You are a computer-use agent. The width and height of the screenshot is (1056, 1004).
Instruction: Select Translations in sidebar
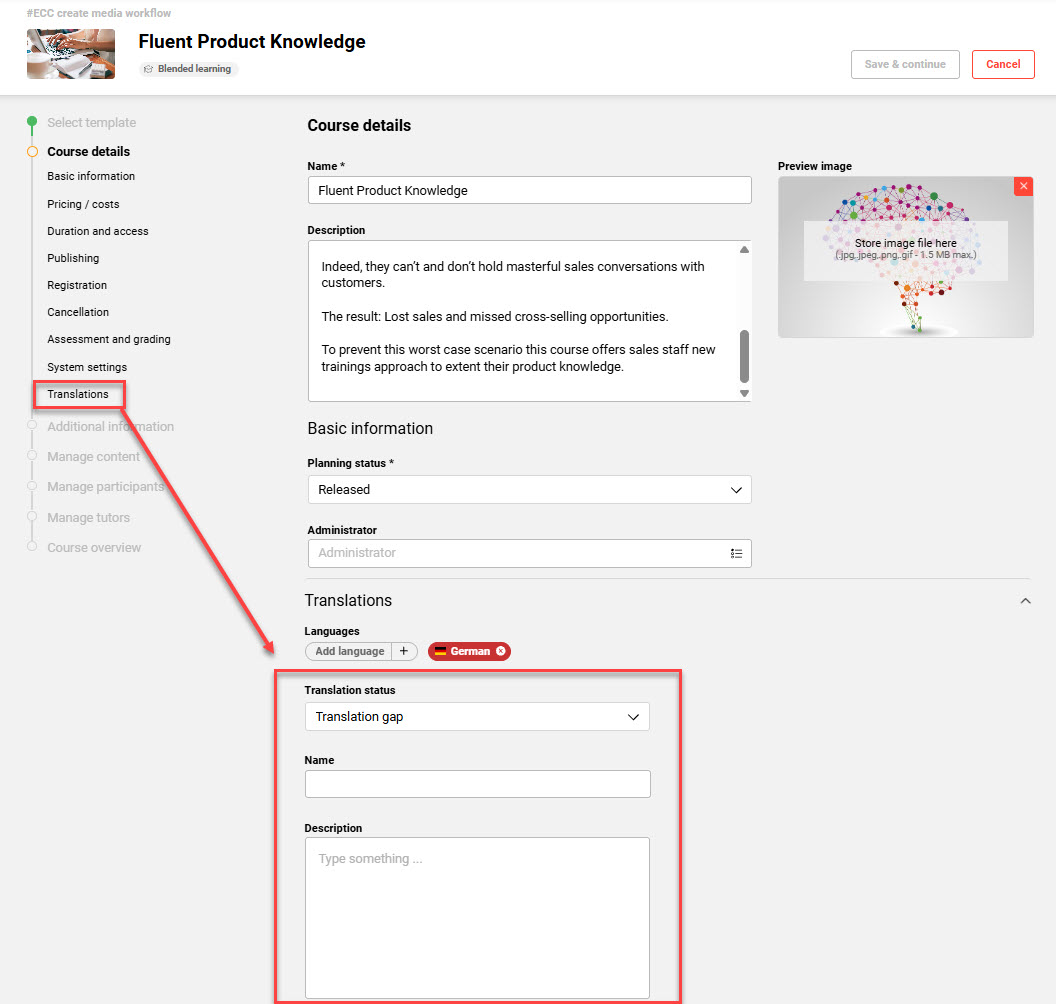[x=77, y=394]
